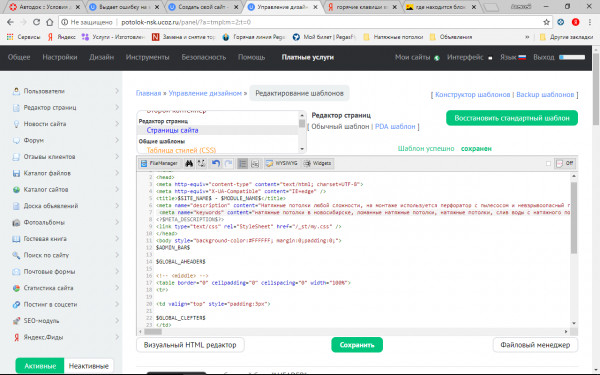The image size is (600, 375).
Task: Open the Общее top menu
Action: 19,57
